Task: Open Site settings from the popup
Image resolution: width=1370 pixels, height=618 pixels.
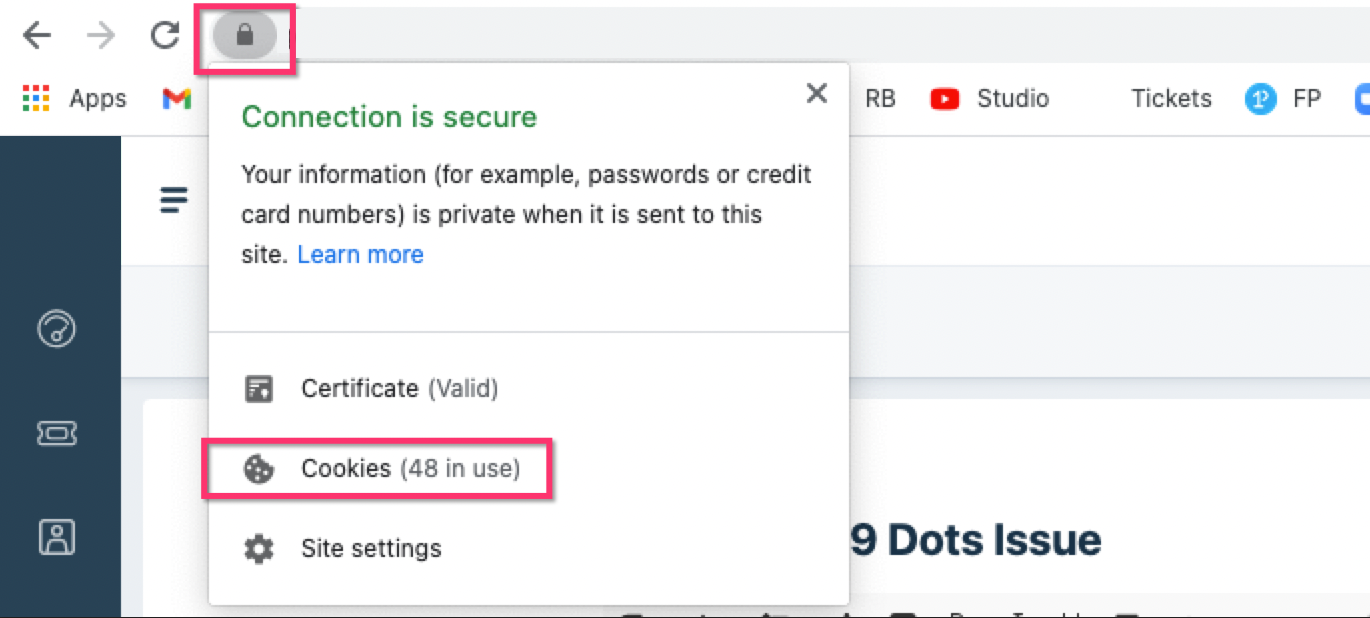Action: click(370, 548)
